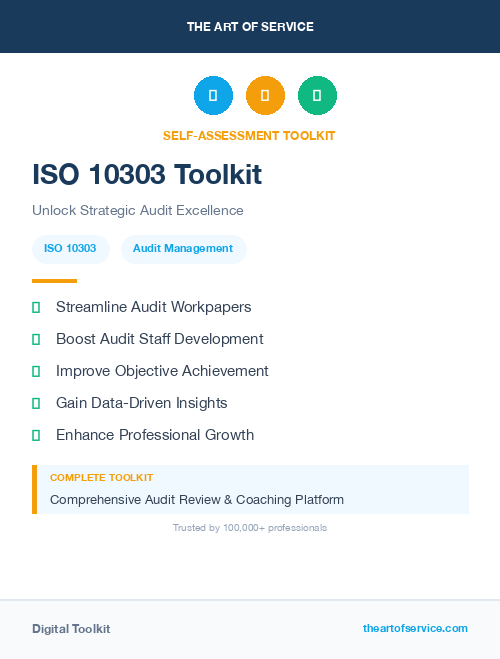The height and width of the screenshot is (659, 500).
Task: Click THE ART OF SERVICE header title
Action: point(250,27)
